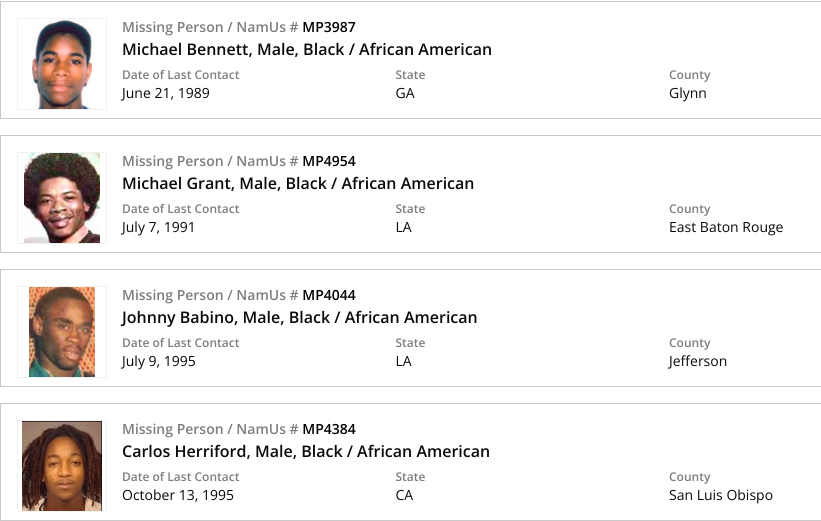Image resolution: width=821 pixels, height=521 pixels.
Task: Open the photo beside Carlos Herriford's record
Action: pos(62,466)
